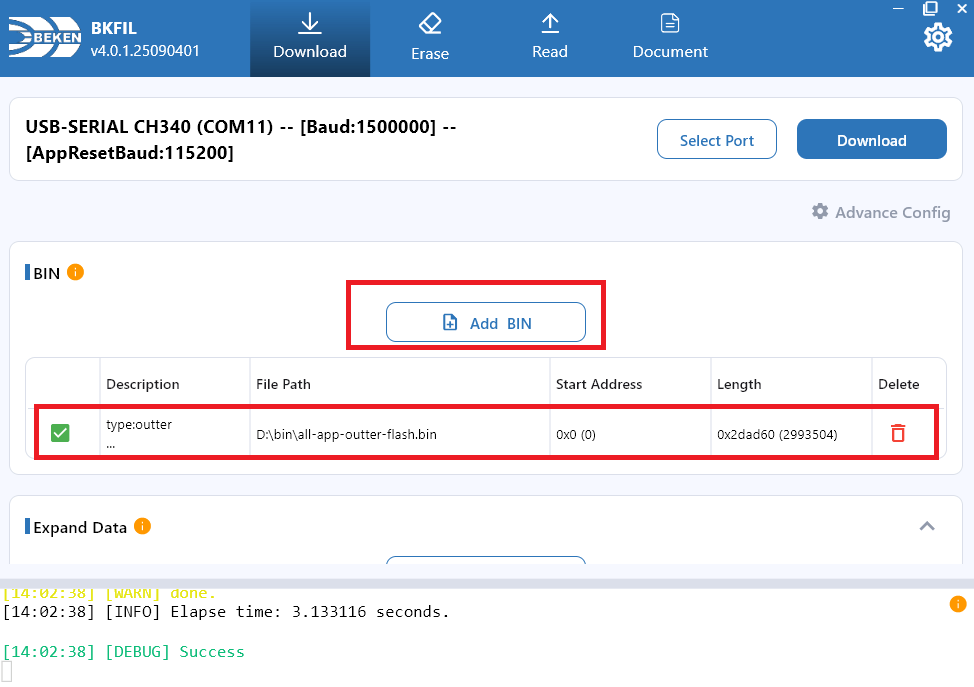Click Add BIN to add a file
974x687 pixels.
pos(486,323)
